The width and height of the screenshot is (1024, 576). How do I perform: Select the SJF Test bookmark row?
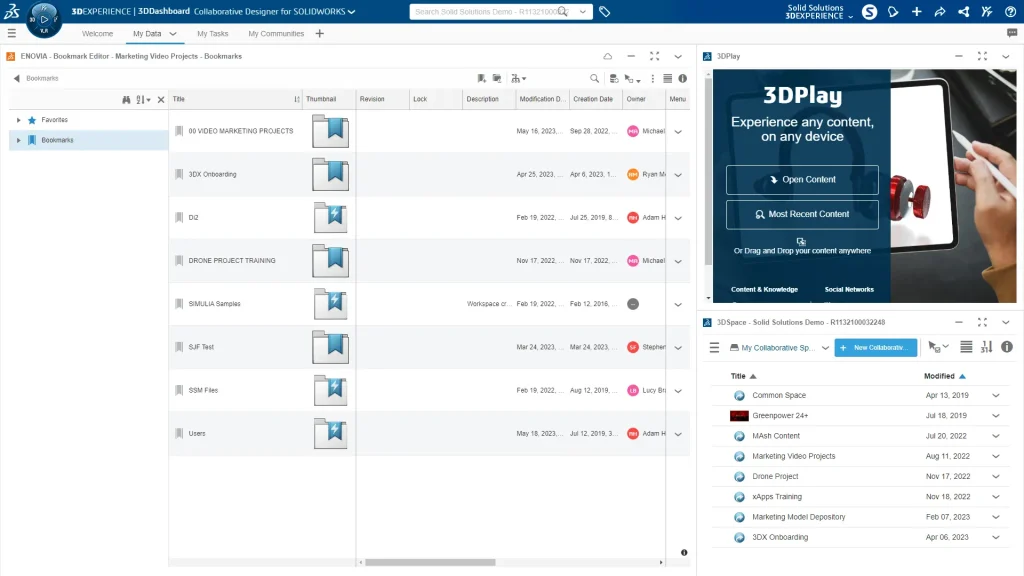click(x=429, y=347)
